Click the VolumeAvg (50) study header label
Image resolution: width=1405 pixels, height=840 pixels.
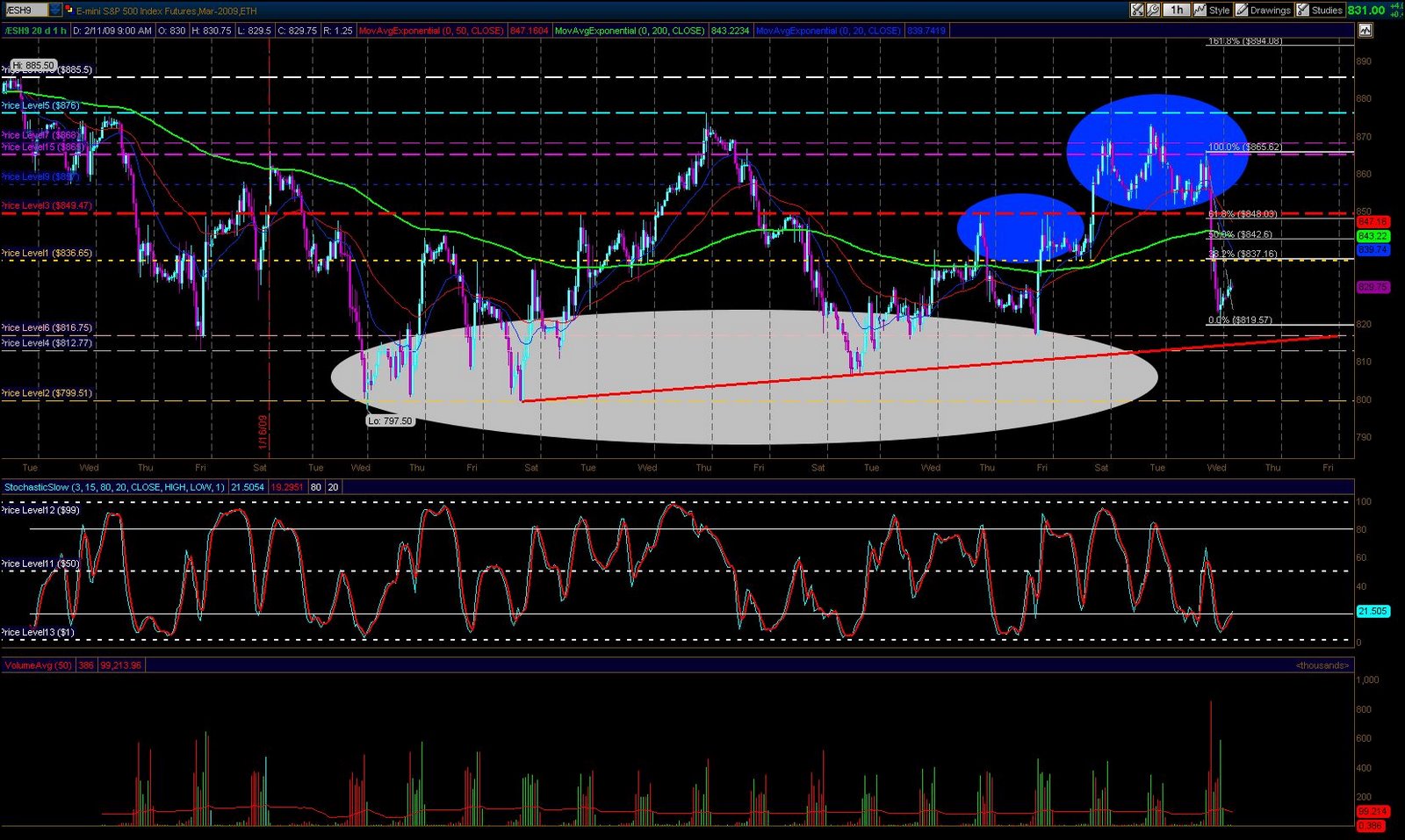[38, 665]
